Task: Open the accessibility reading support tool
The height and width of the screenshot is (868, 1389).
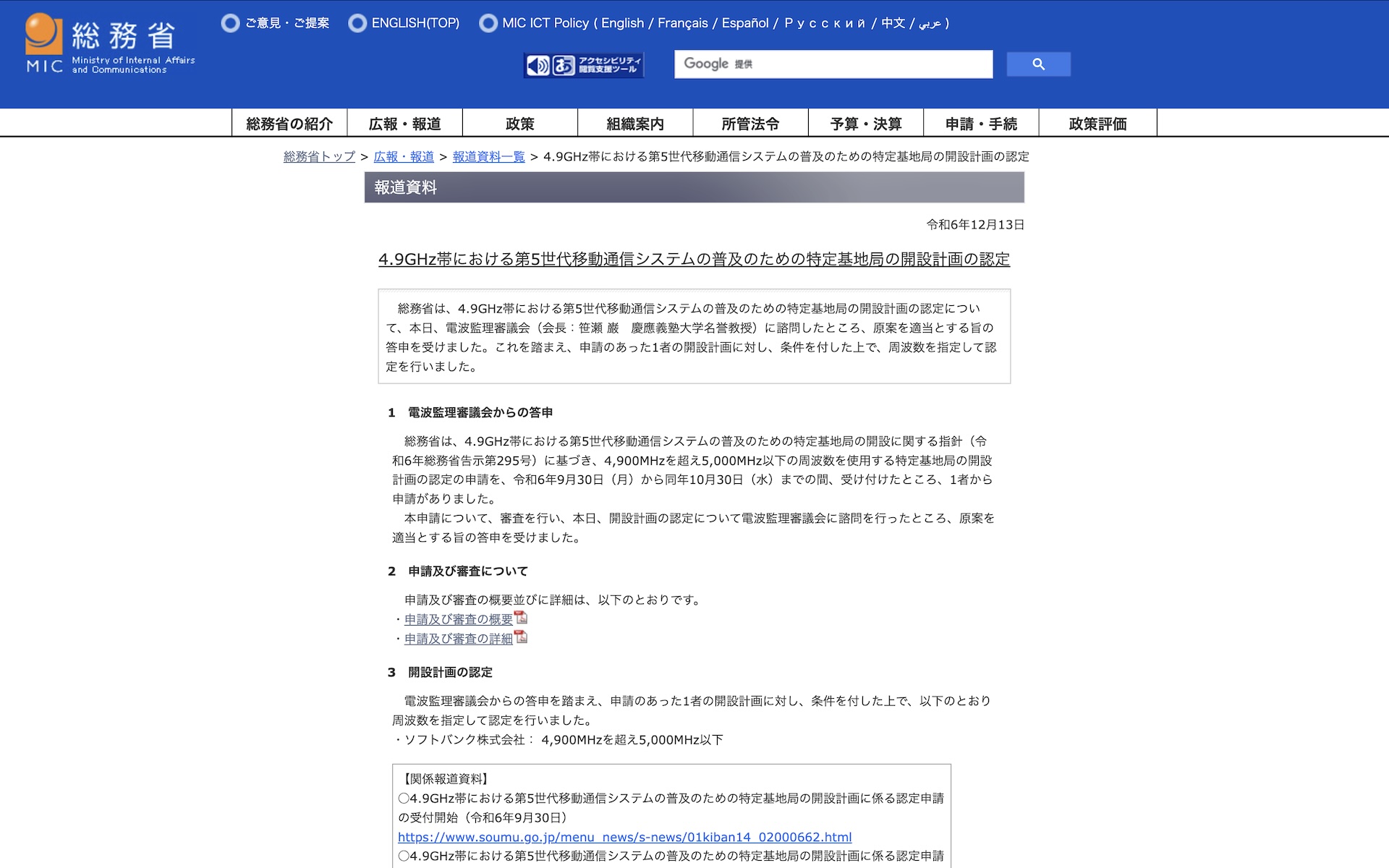Action: (x=584, y=65)
